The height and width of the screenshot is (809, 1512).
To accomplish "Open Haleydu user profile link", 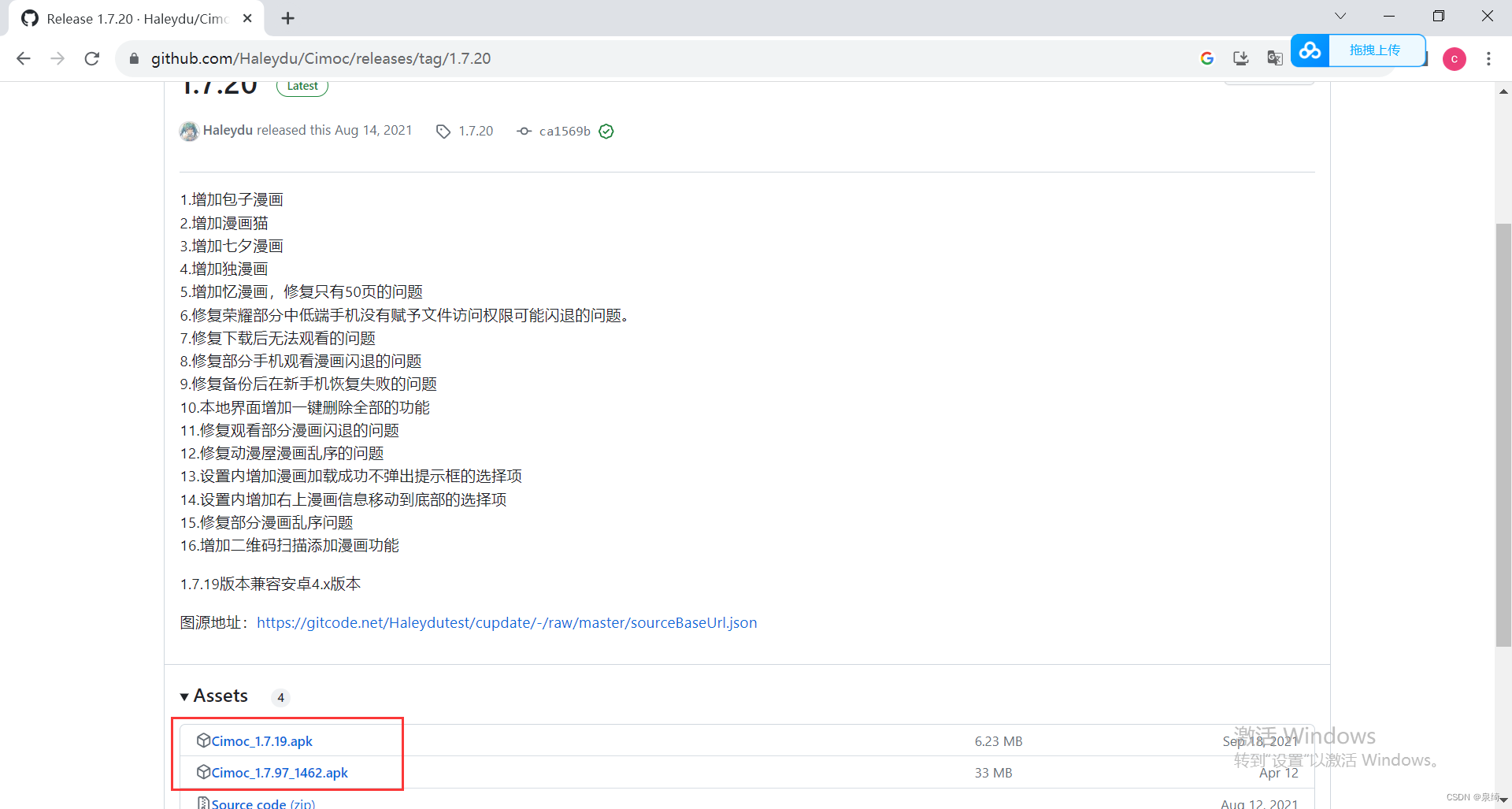I will (x=228, y=131).
